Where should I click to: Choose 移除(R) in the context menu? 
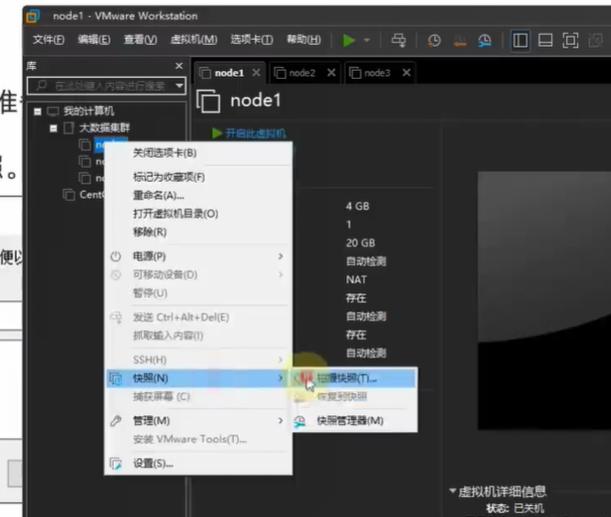click(x=198, y=232)
